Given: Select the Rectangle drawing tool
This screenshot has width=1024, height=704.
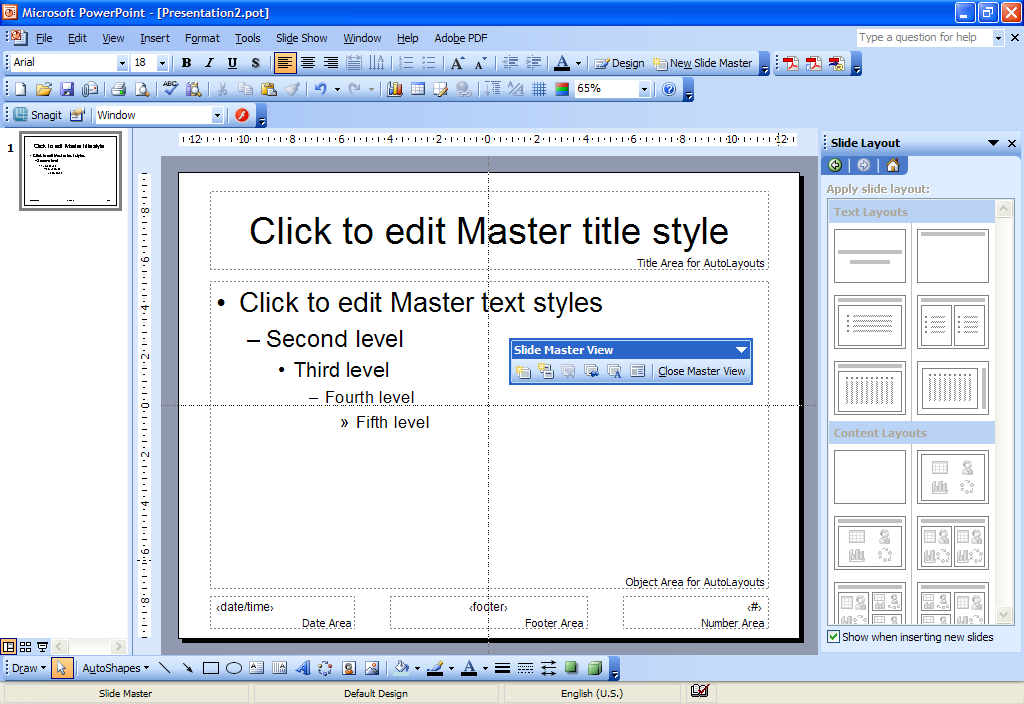Looking at the screenshot, I should coord(210,668).
